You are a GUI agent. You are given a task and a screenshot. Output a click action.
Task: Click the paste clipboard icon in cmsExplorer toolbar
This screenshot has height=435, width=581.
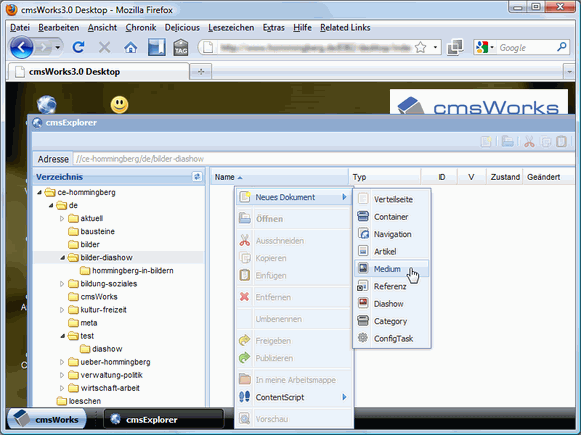(x=561, y=142)
